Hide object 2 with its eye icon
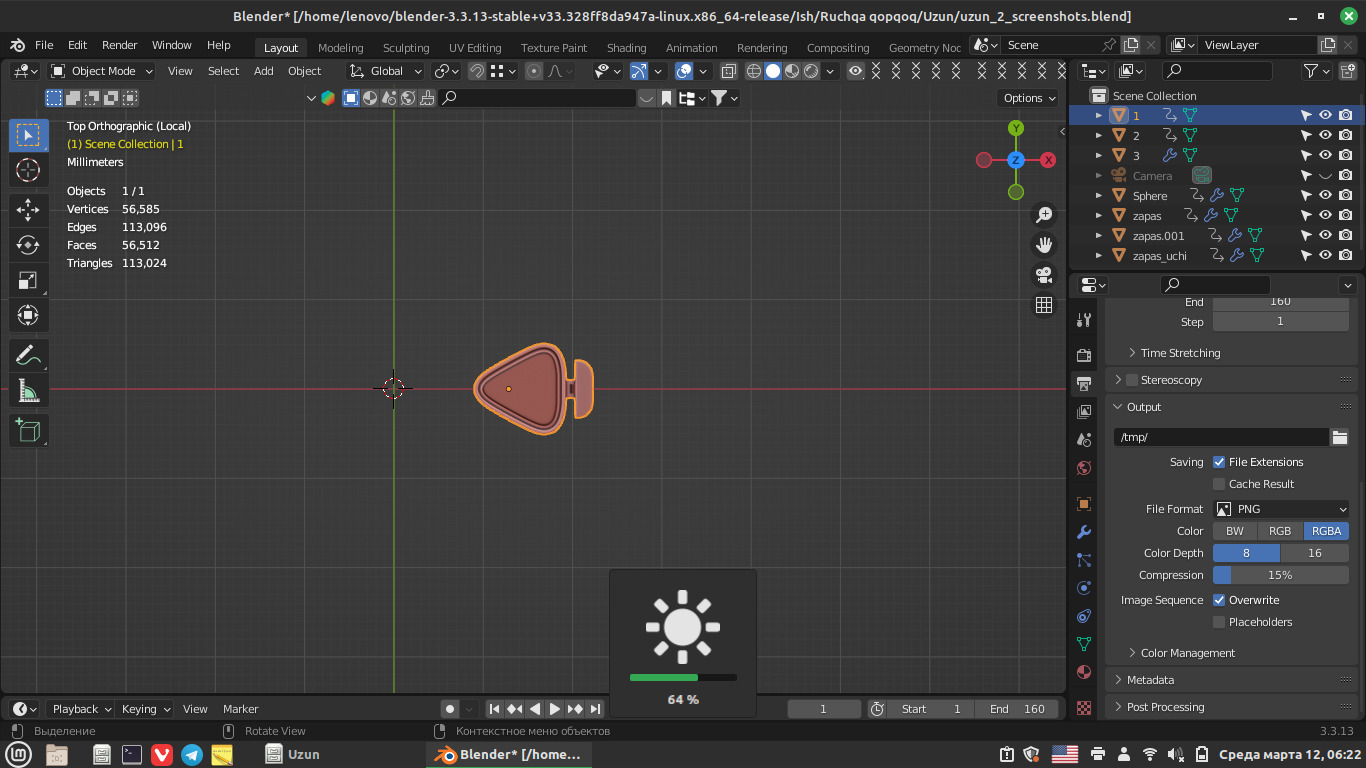 coord(1325,135)
